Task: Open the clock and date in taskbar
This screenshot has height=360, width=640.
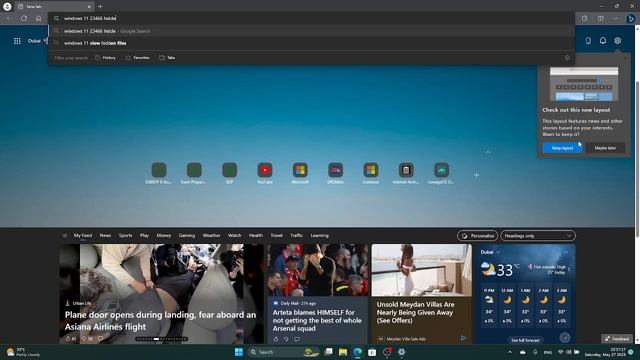Action: (x=604, y=352)
